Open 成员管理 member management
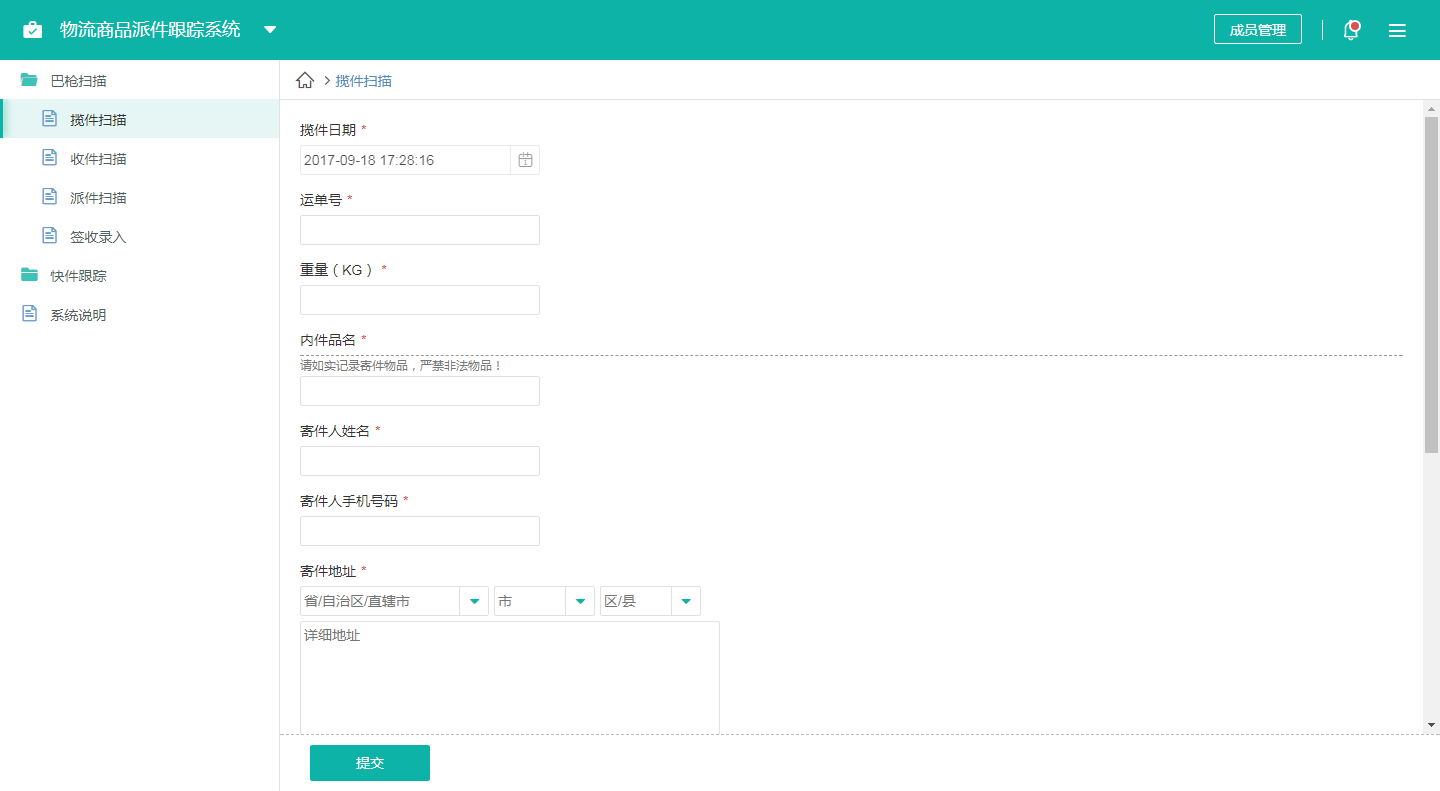The height and width of the screenshot is (791, 1440). [x=1257, y=29]
